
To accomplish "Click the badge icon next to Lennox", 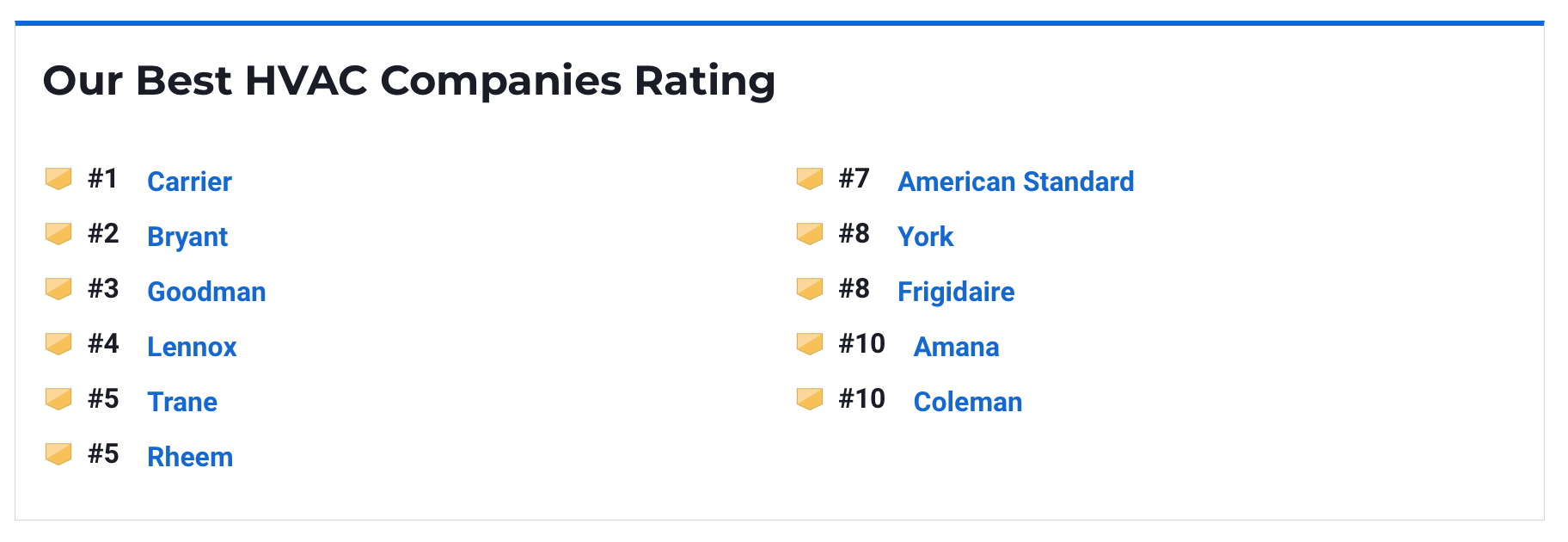I will point(58,344).
